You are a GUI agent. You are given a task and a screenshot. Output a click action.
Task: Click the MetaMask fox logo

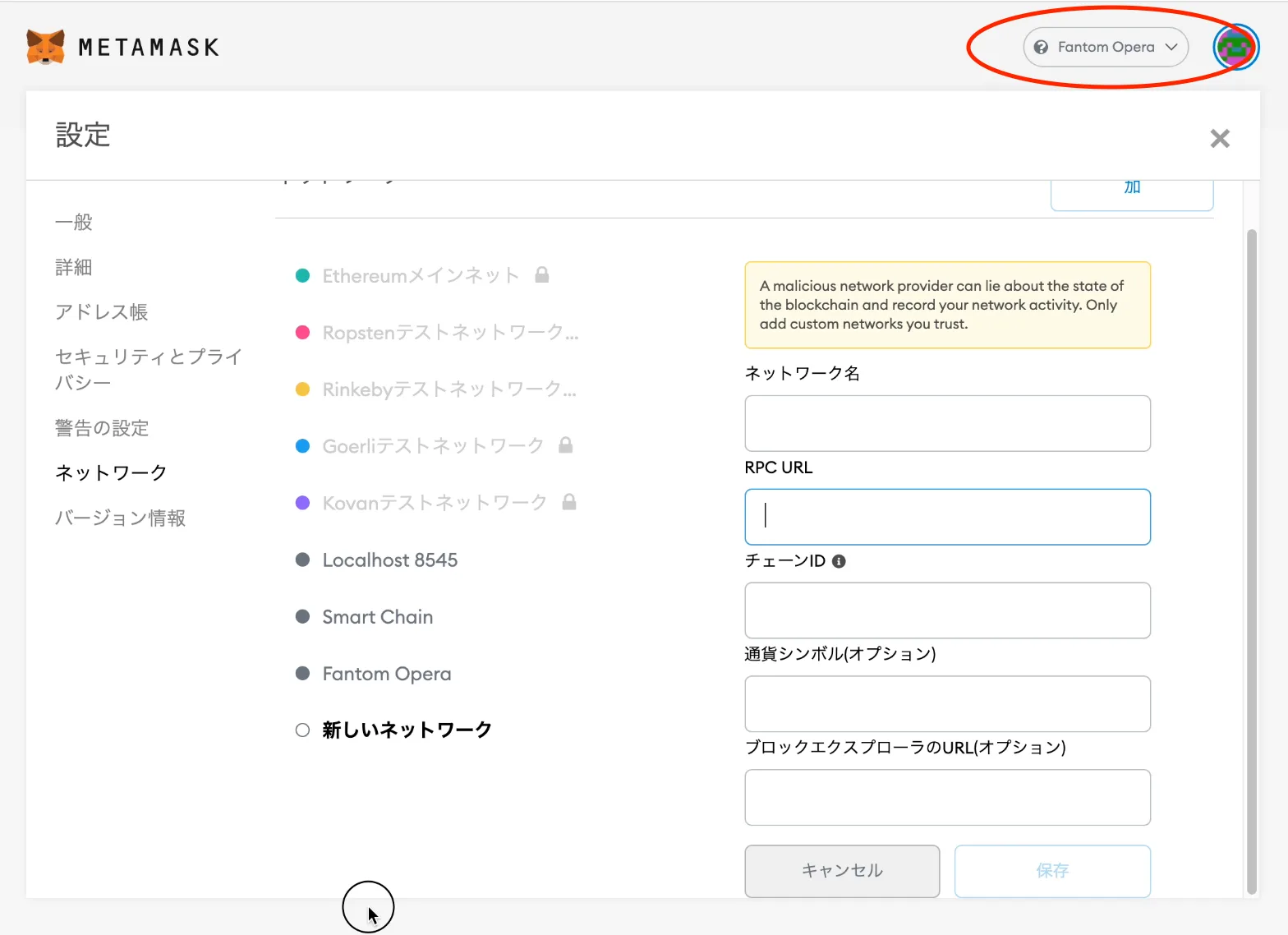pos(45,47)
